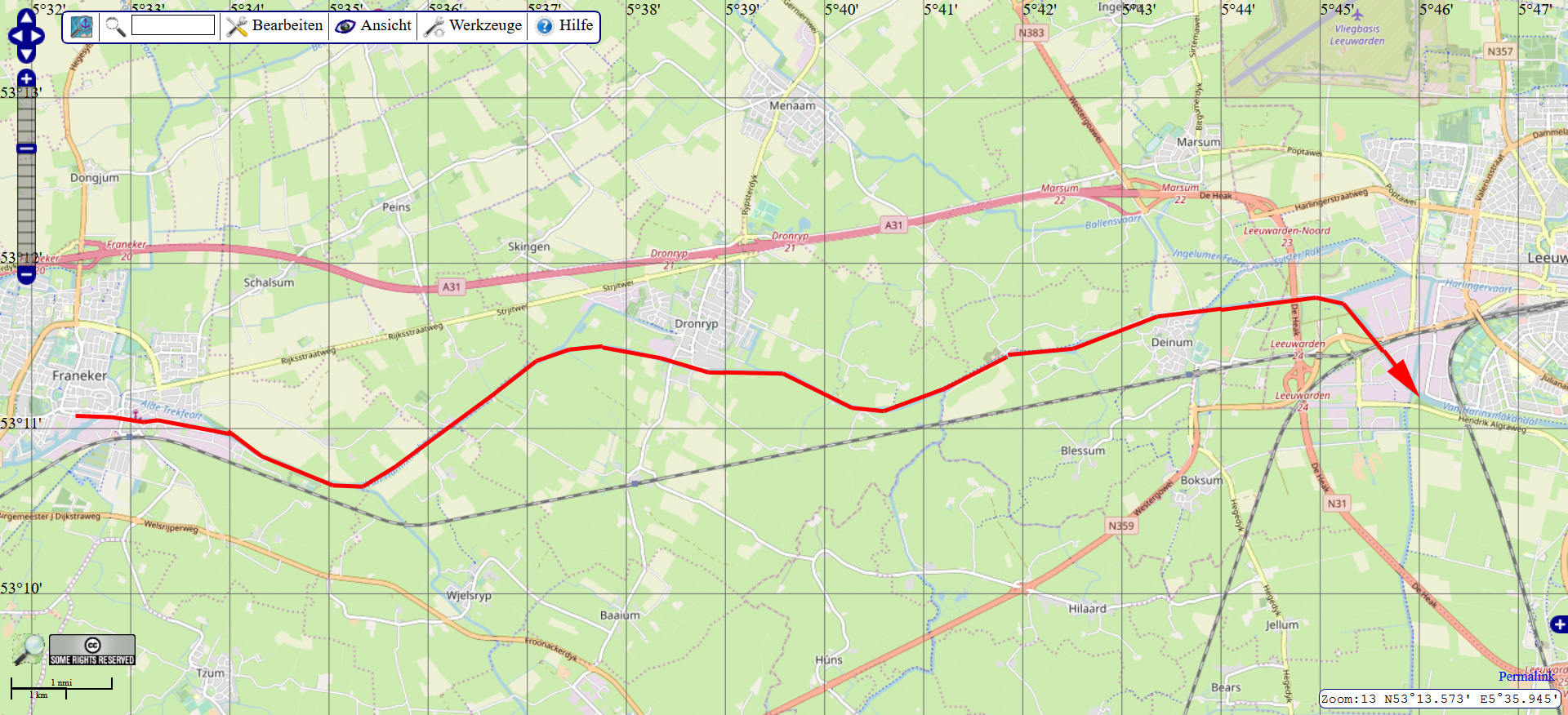Click the Creative Commons license badge
The width and height of the screenshot is (1568, 715).
pyautogui.click(x=92, y=650)
